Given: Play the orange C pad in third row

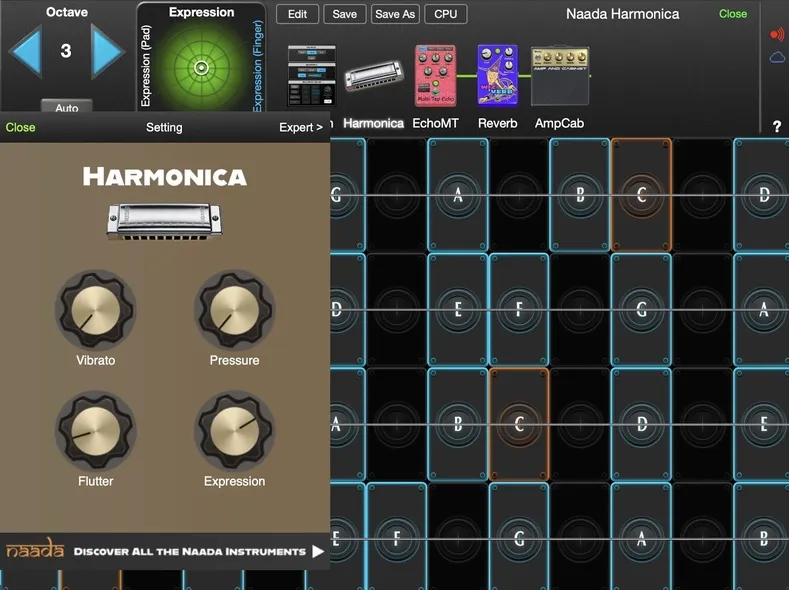Looking at the screenshot, I should coord(519,424).
